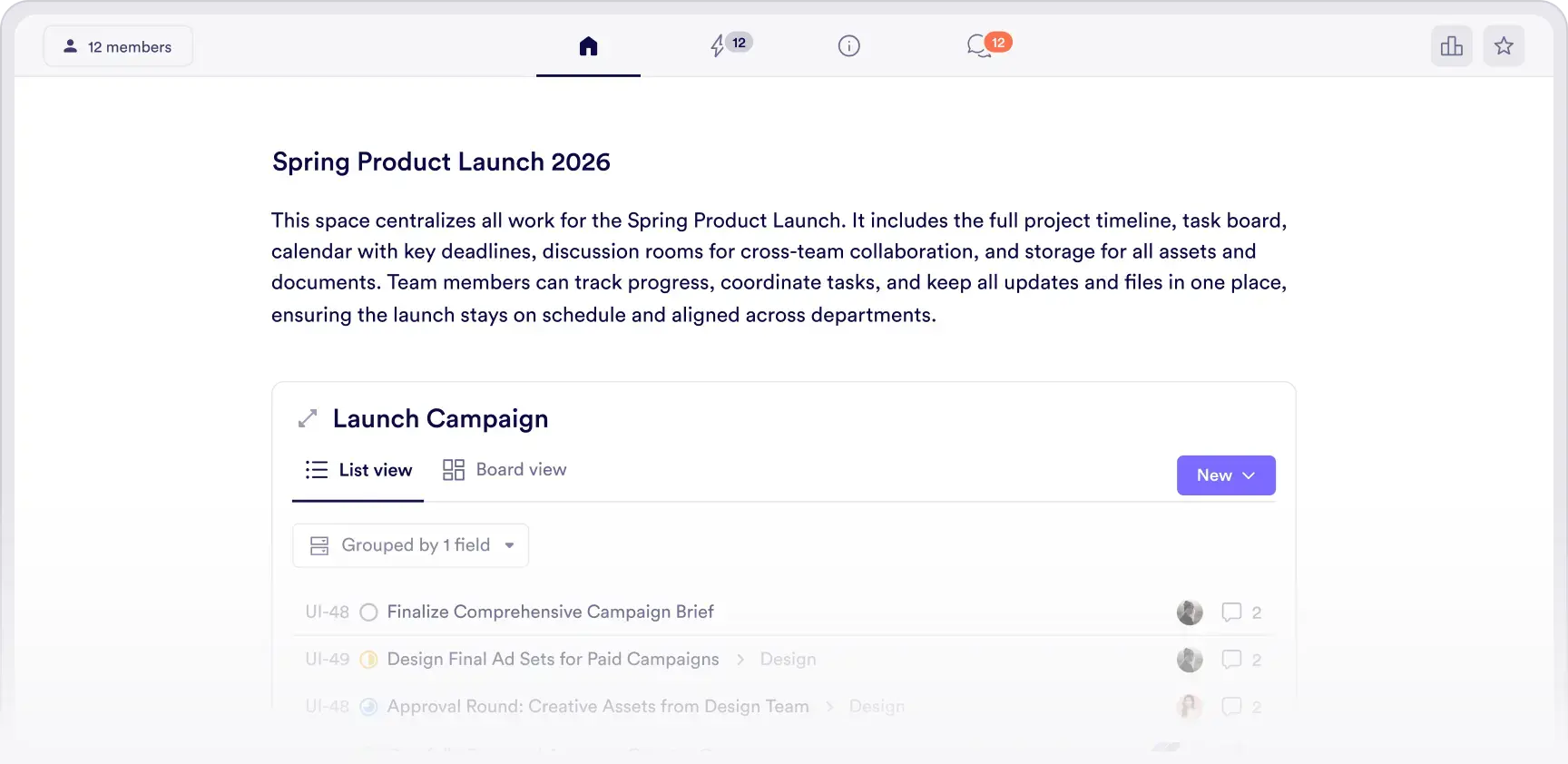The width and height of the screenshot is (1568, 764).
Task: Star this space as favorite
Action: click(1504, 46)
